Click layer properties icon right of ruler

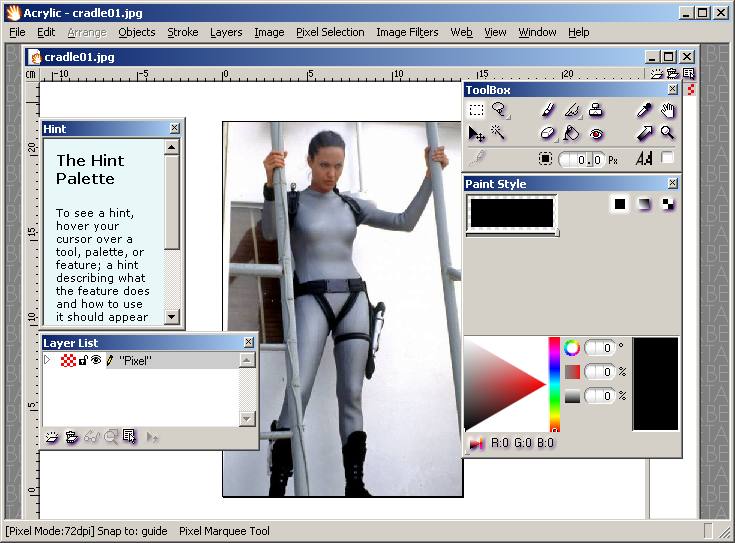[689, 74]
